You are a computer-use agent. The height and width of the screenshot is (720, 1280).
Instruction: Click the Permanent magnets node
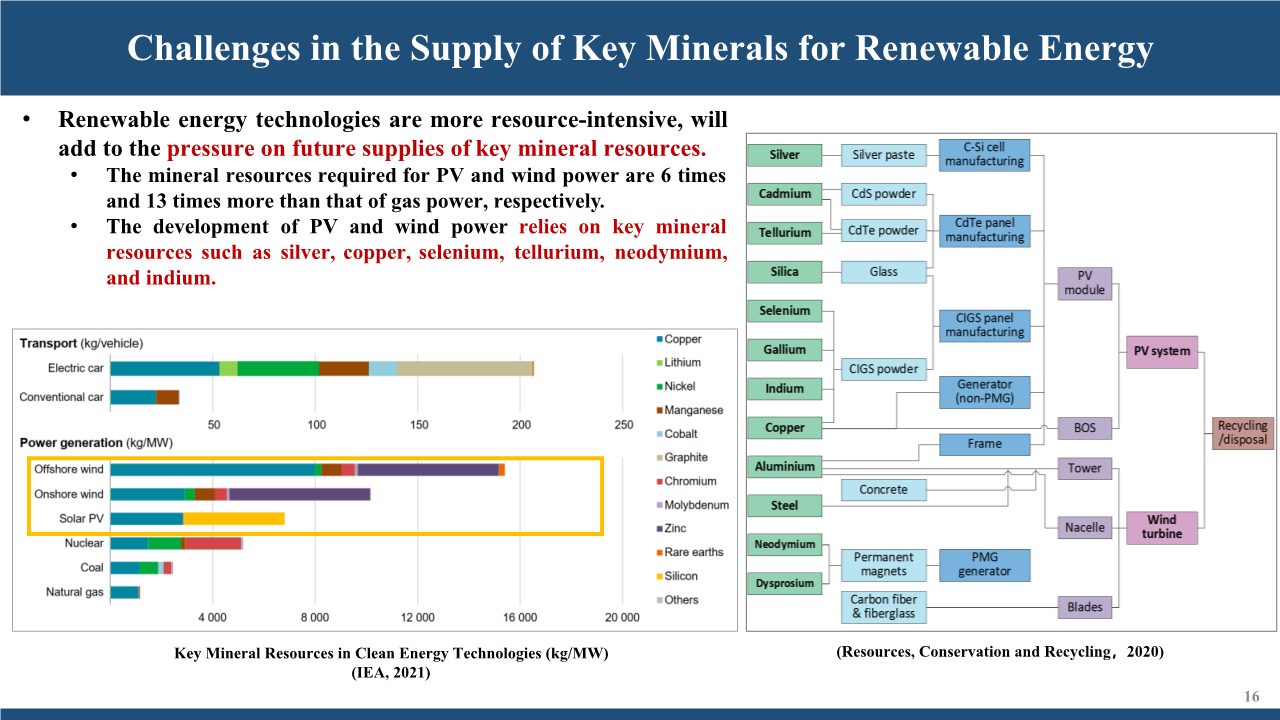click(883, 565)
